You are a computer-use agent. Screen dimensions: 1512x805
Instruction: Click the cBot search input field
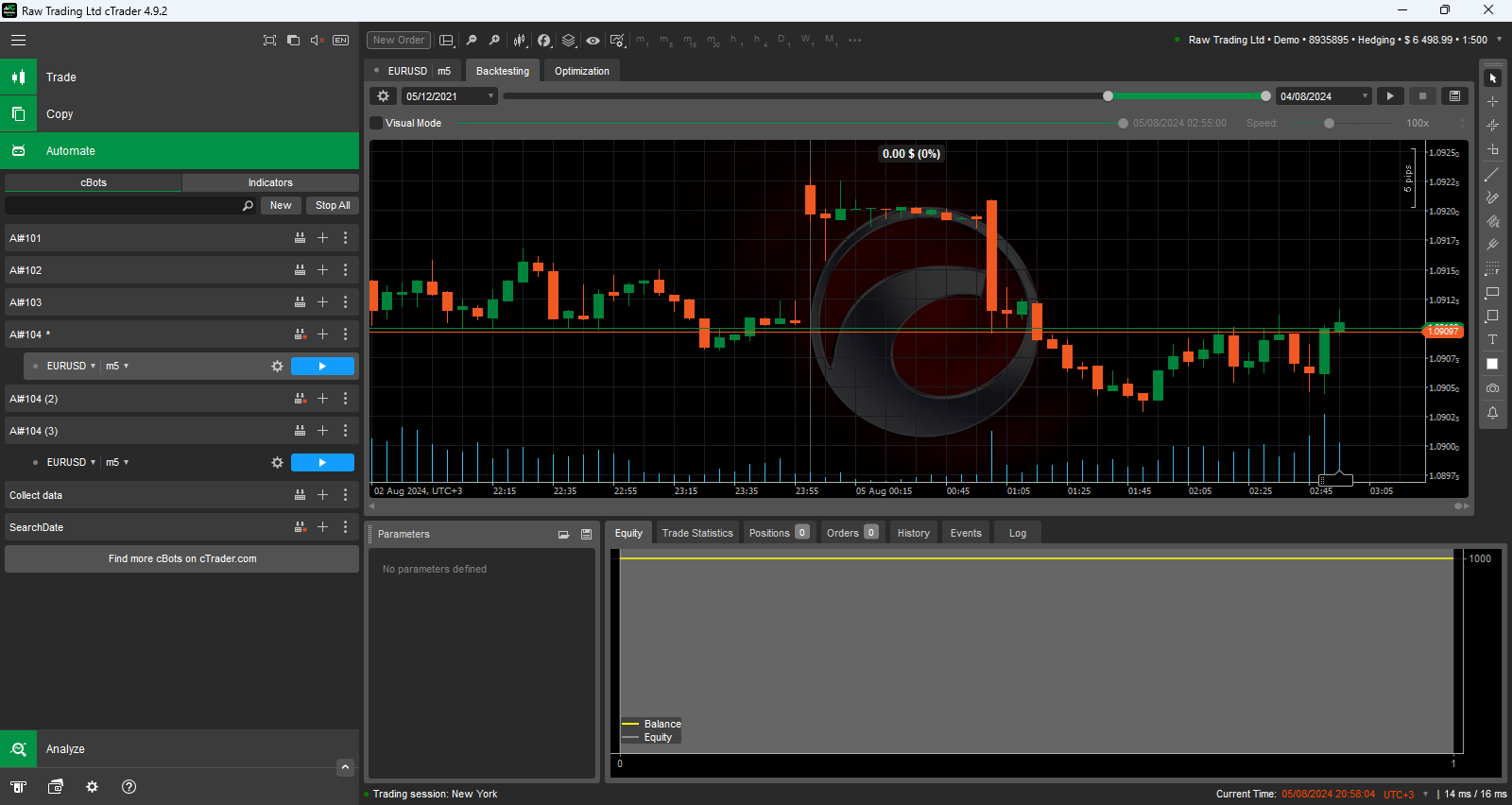(x=130, y=205)
